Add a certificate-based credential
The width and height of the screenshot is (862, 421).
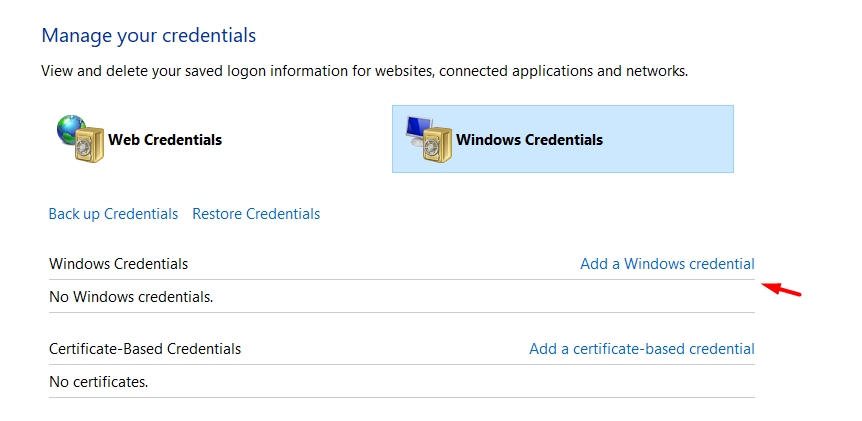pos(642,349)
